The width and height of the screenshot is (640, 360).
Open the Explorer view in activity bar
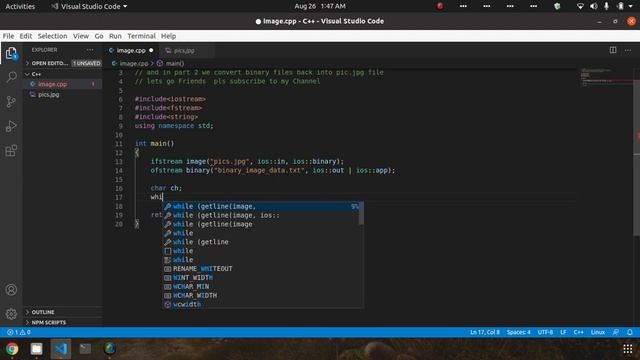[x=11, y=53]
